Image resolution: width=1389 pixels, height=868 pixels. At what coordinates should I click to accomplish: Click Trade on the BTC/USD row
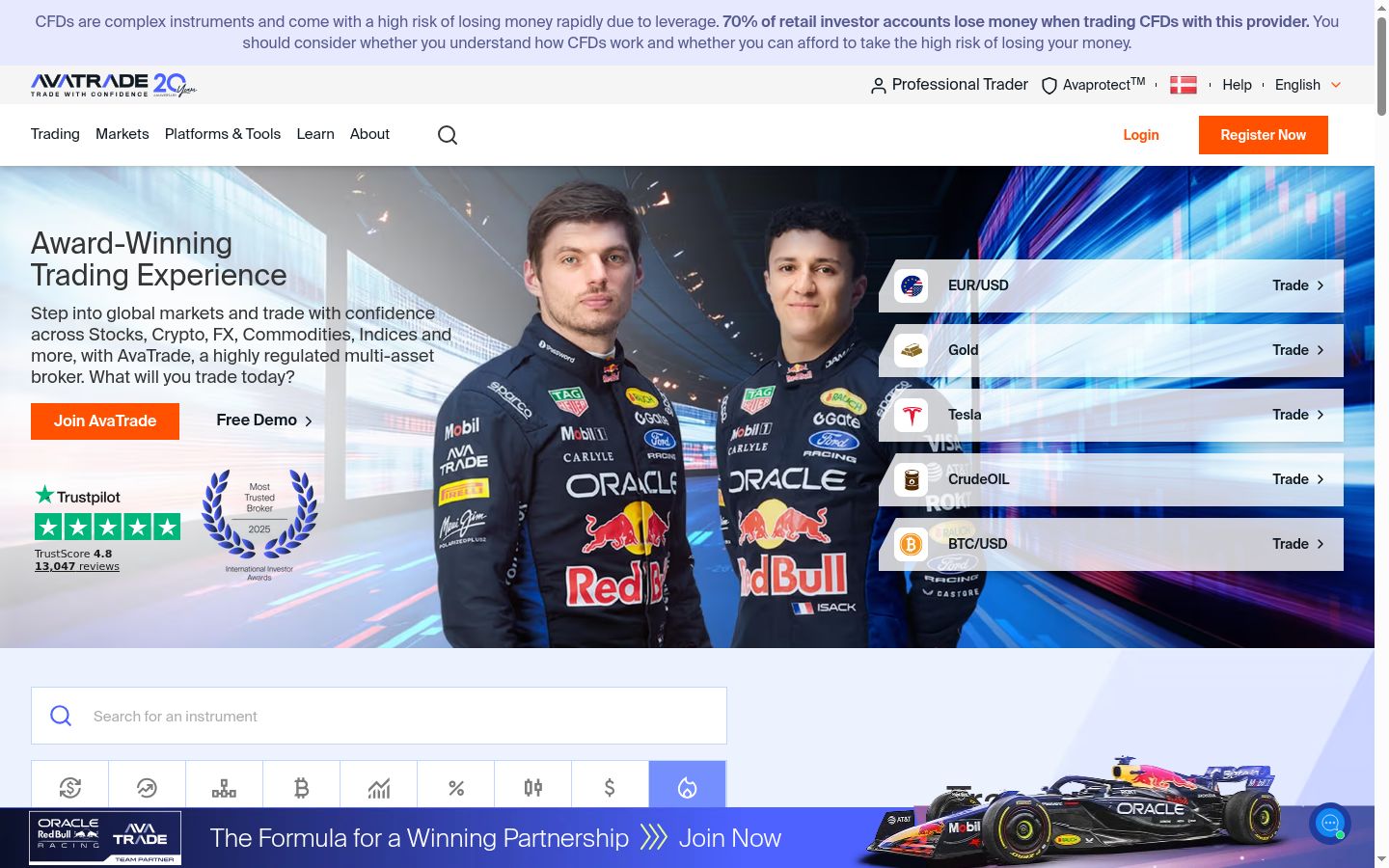tap(1298, 544)
